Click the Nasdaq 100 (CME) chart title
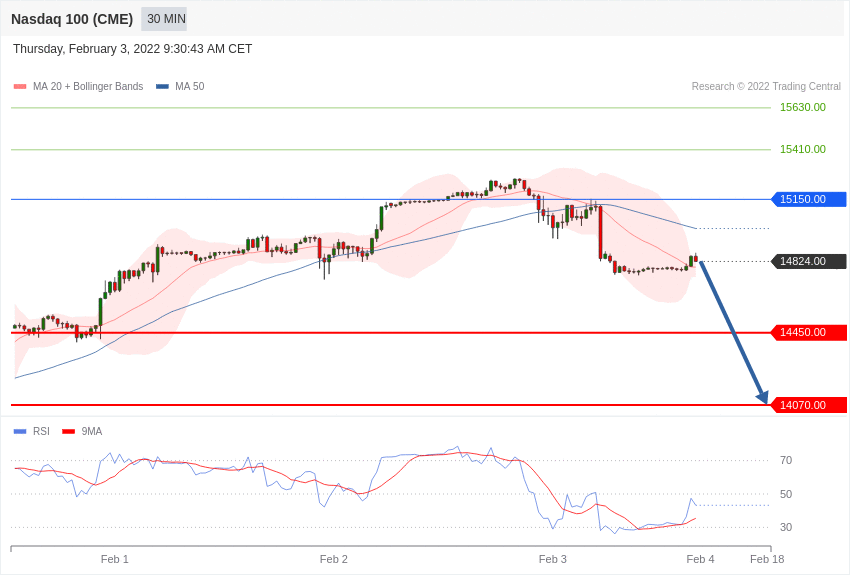This screenshot has width=850, height=576. [72, 19]
